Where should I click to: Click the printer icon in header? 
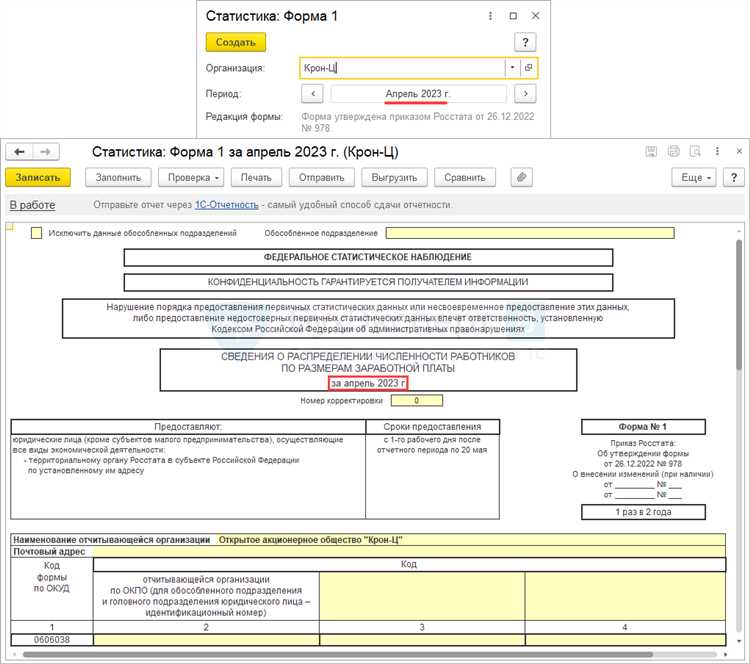pos(673,152)
